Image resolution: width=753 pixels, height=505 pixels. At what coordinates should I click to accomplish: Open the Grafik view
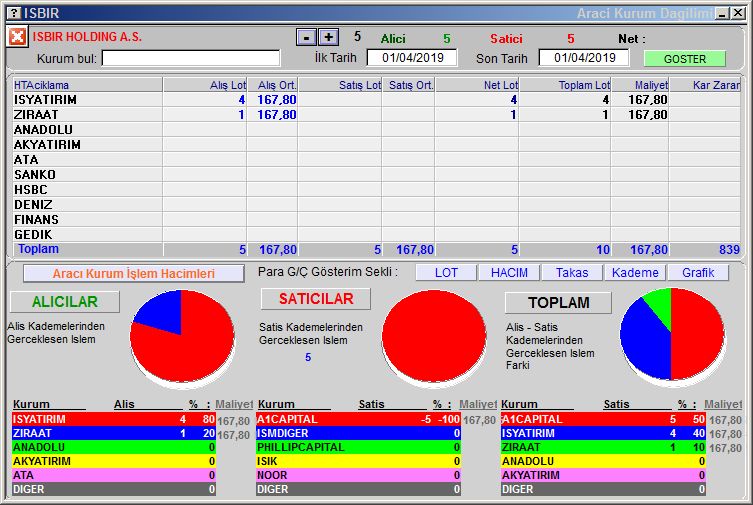click(x=698, y=273)
